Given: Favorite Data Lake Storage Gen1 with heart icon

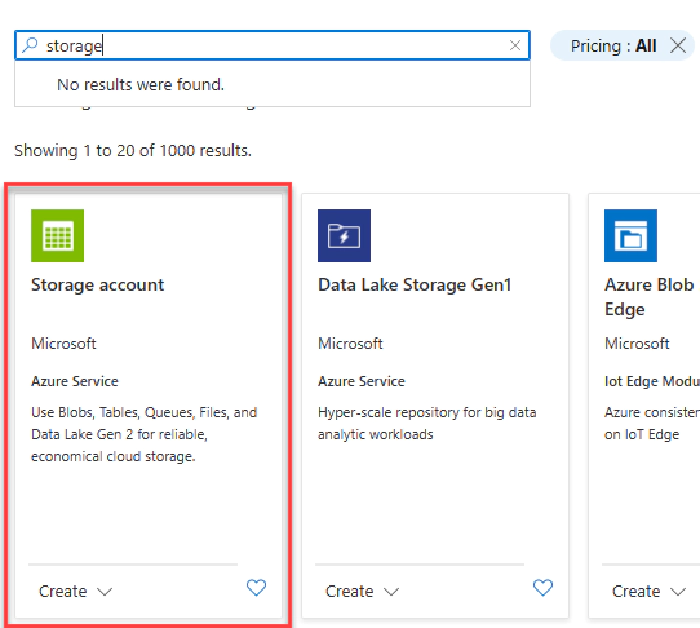Looking at the screenshot, I should [x=543, y=587].
